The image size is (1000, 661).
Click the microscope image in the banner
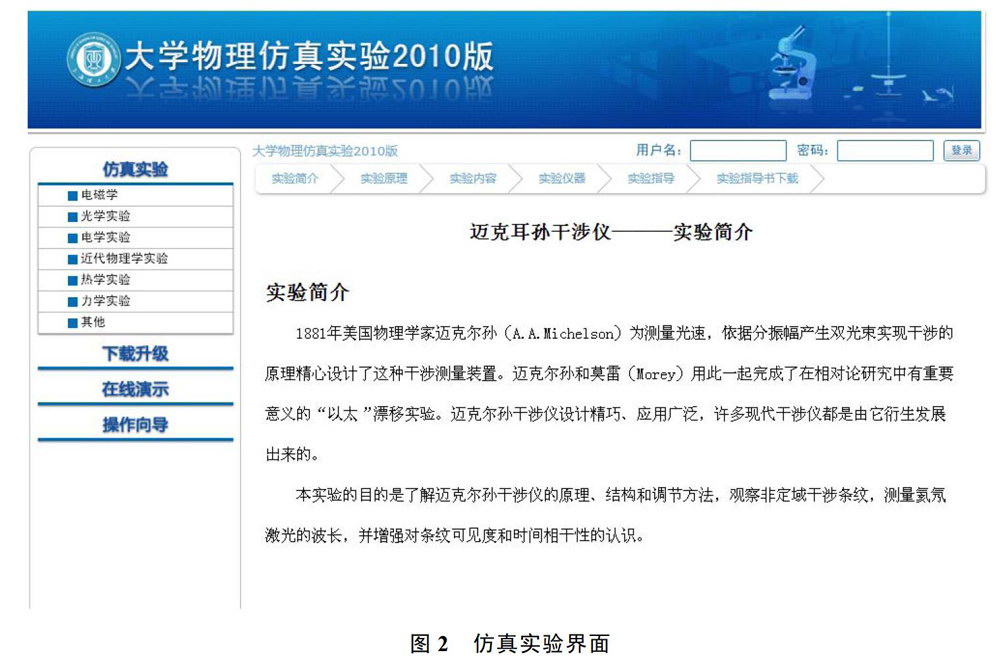793,63
